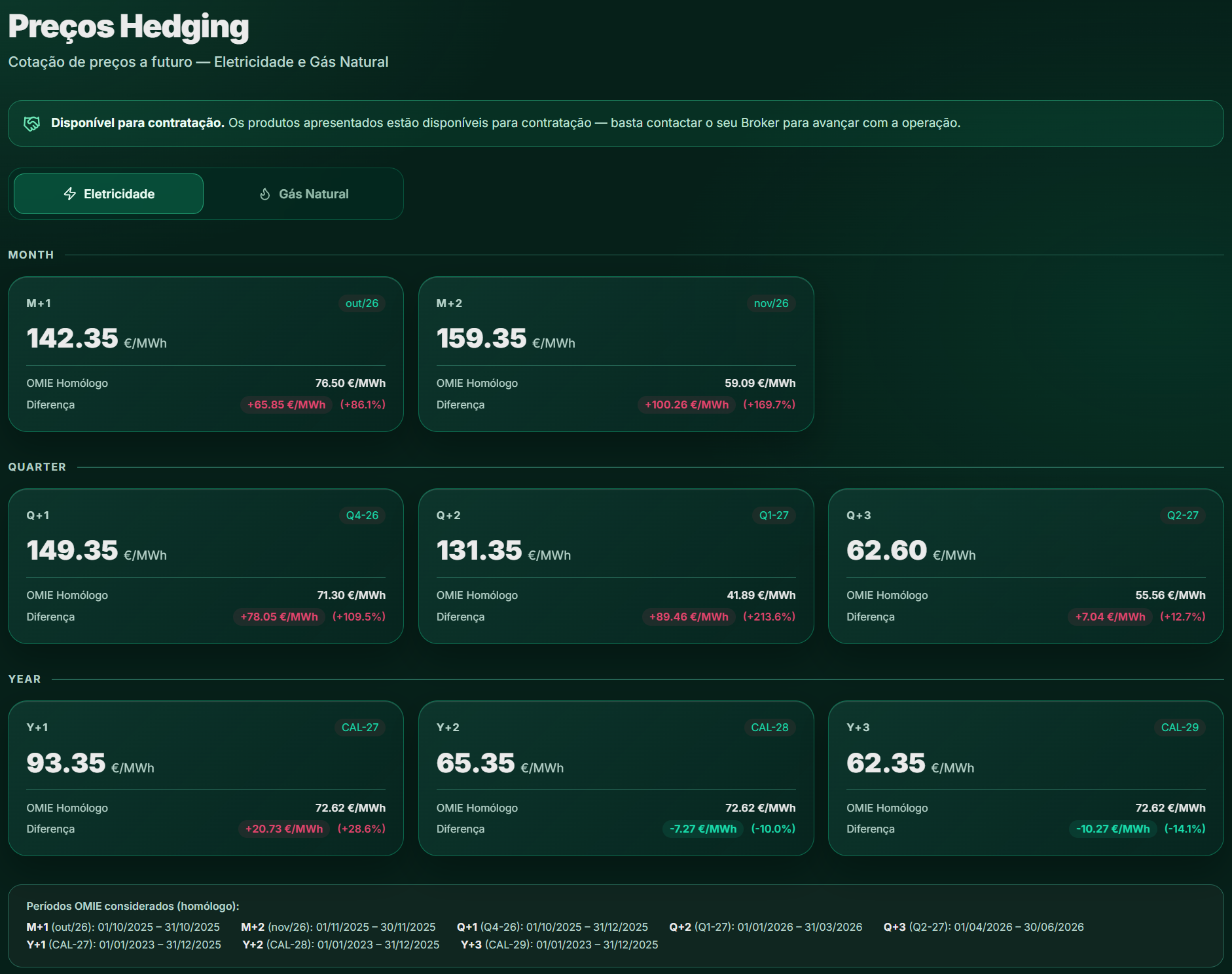Click the -7.27 €/MWh difference pill
The image size is (1232, 974).
(703, 829)
